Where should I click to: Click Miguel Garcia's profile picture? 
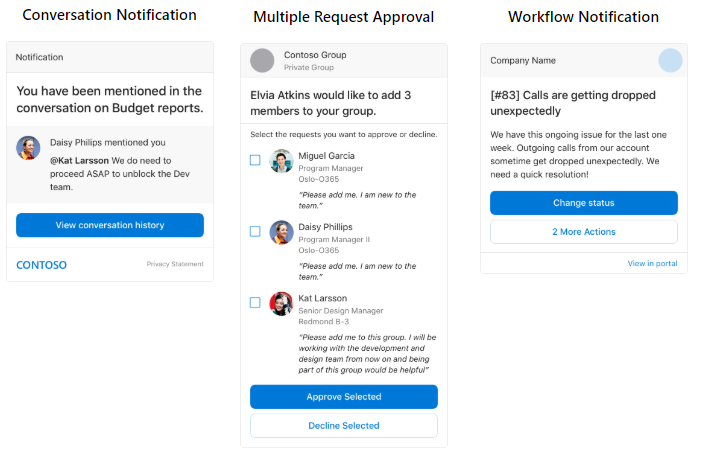282,161
